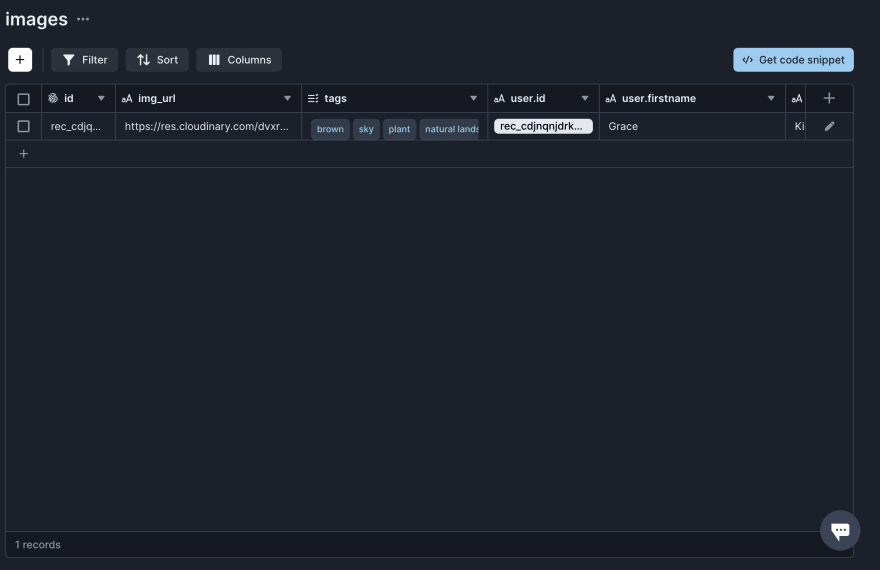The image size is (880, 570).
Task: Click the Sort button
Action: 157,60
